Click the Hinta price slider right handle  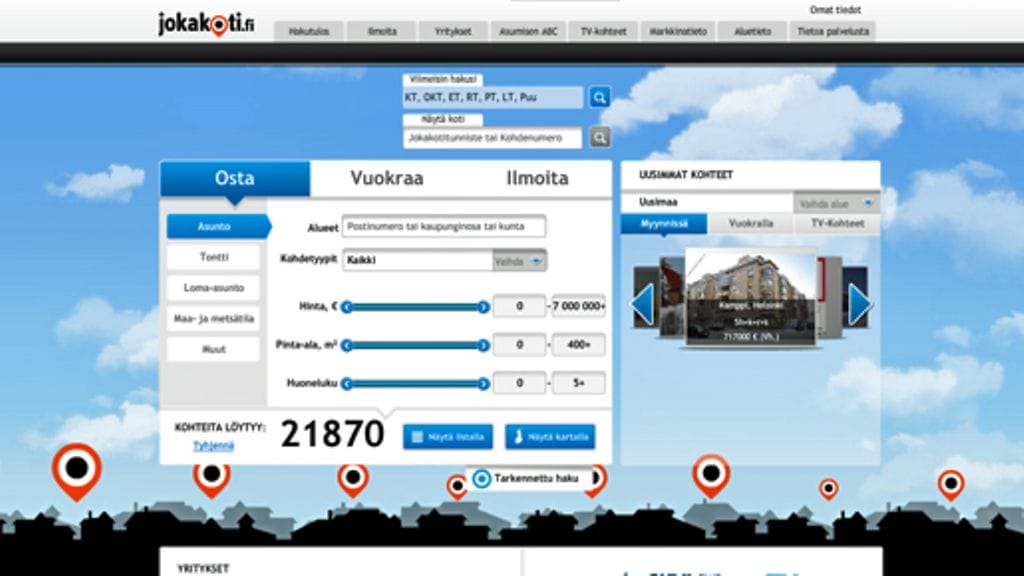coord(484,307)
